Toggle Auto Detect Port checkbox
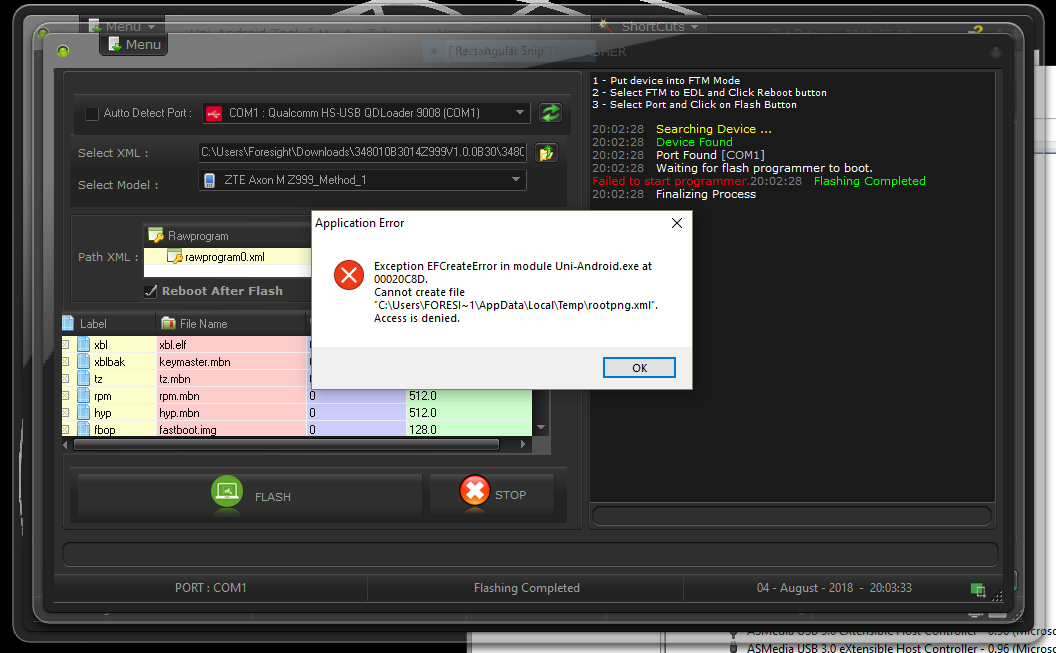 click(x=92, y=114)
